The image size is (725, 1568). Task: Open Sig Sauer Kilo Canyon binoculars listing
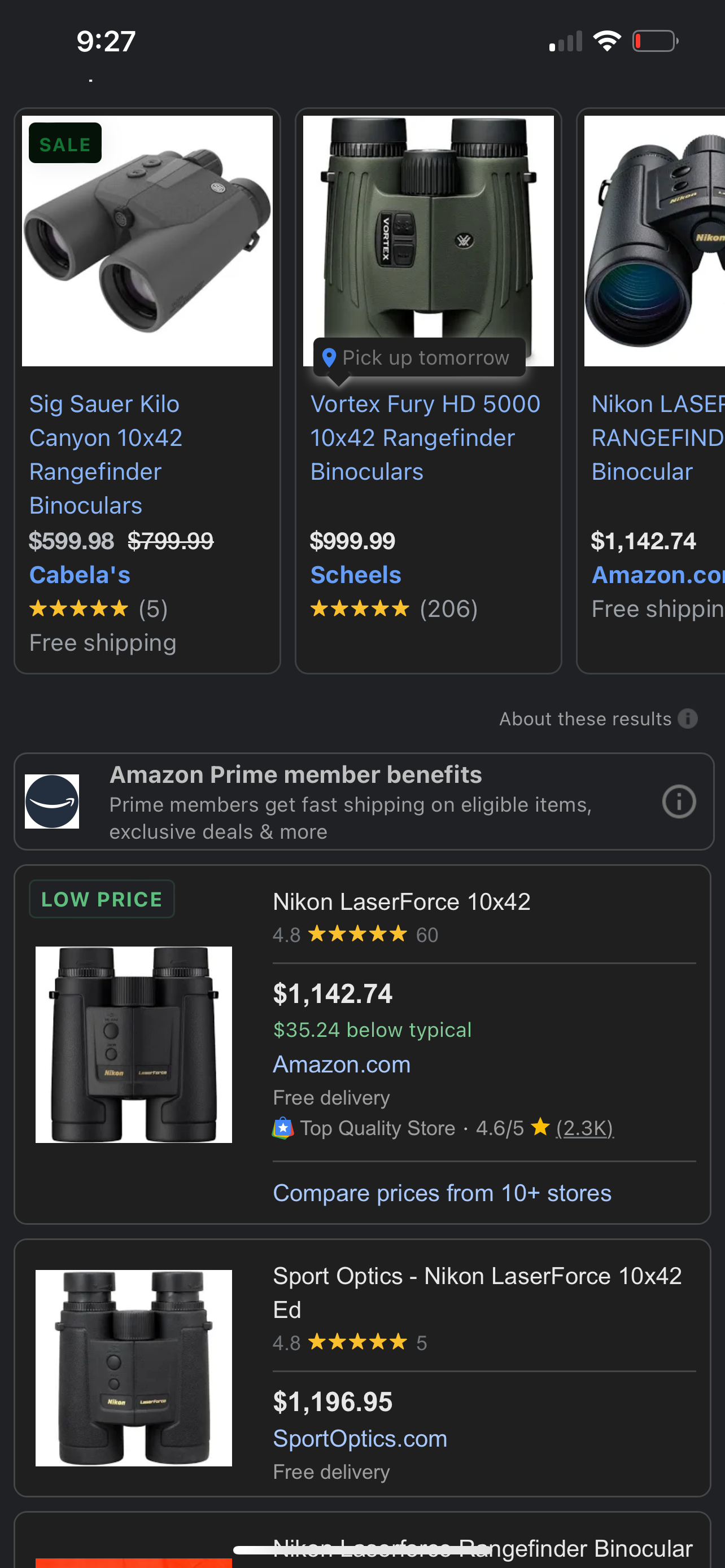click(x=104, y=454)
